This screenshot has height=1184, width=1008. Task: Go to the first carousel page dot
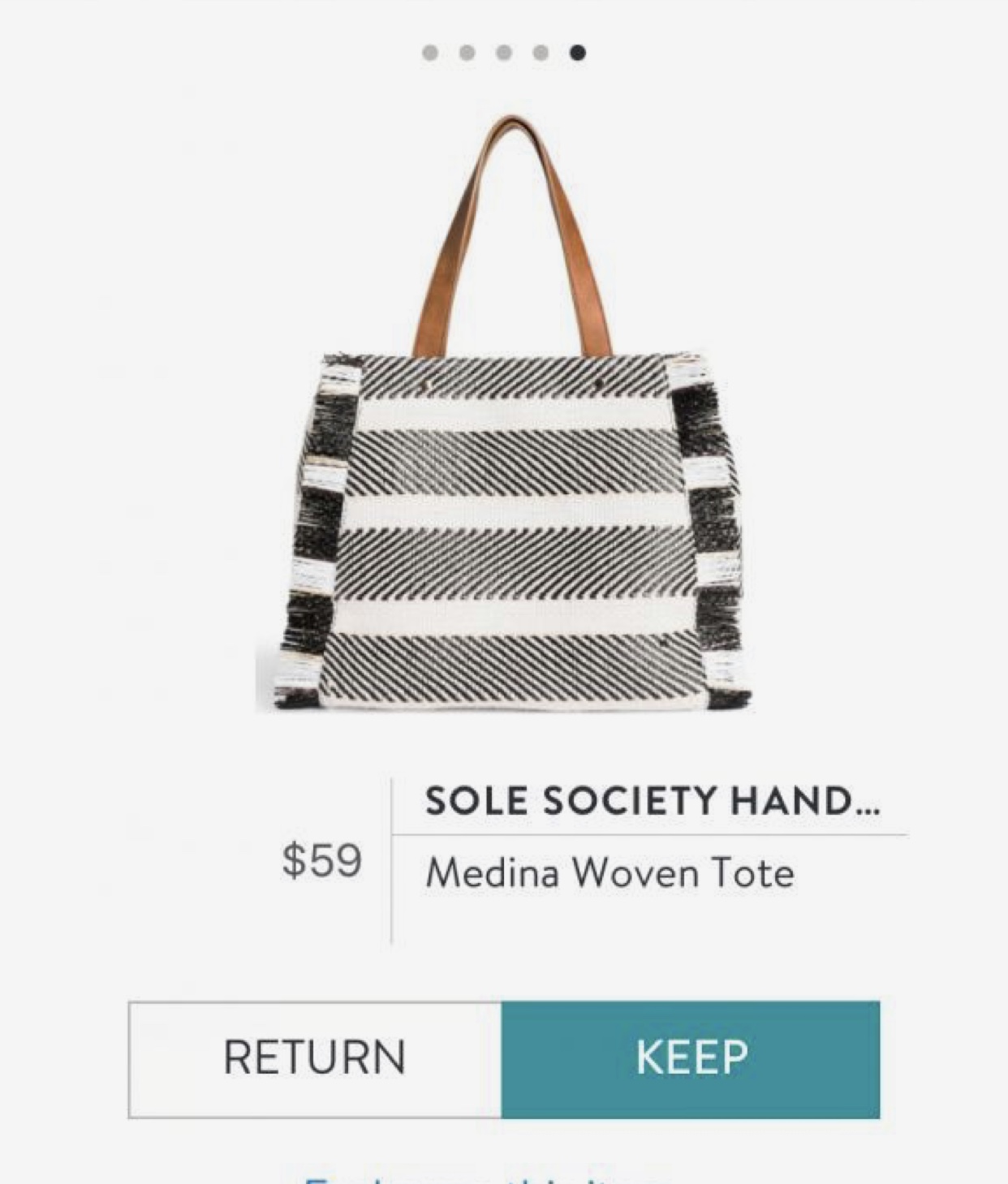click(x=430, y=53)
